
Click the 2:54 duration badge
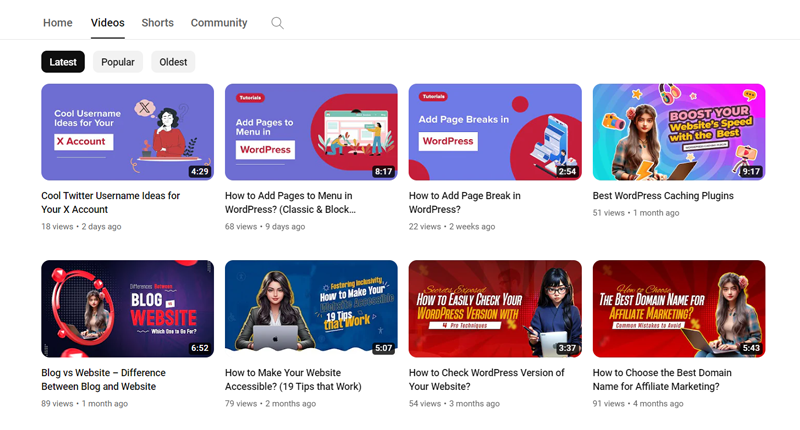(x=567, y=171)
